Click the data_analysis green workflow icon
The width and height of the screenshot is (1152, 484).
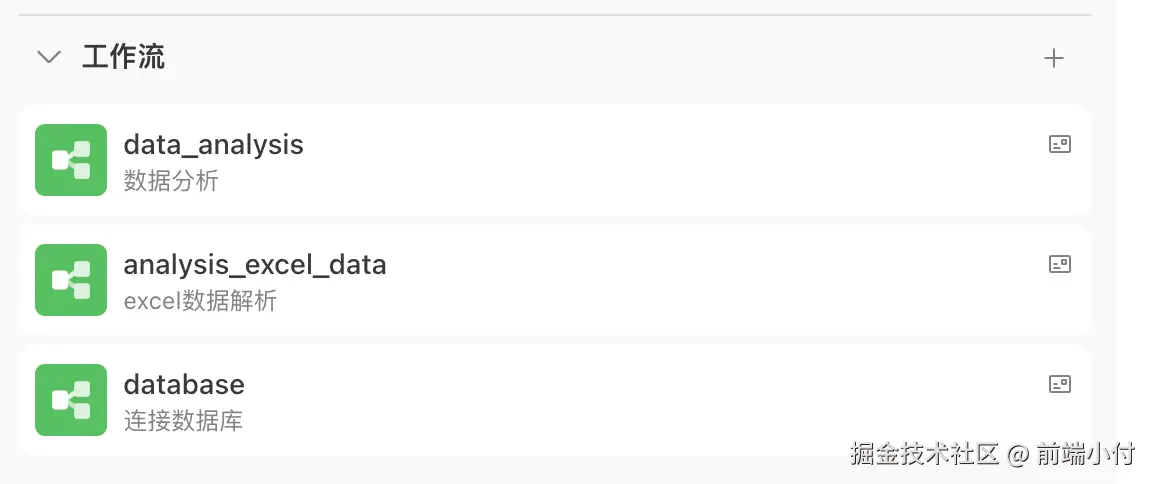pos(71,160)
